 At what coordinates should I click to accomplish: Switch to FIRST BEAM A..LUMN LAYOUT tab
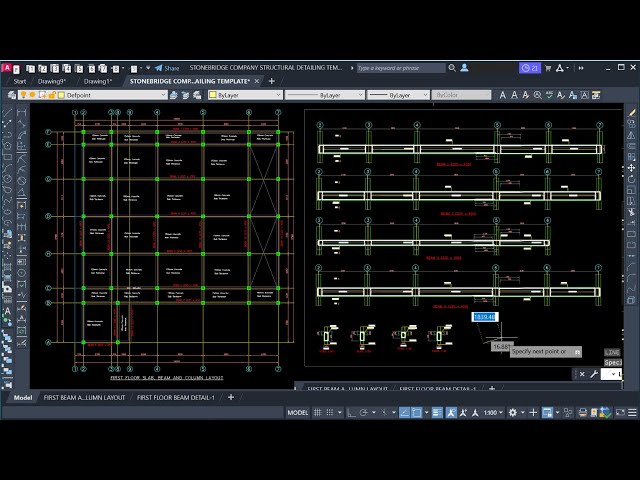[84, 398]
